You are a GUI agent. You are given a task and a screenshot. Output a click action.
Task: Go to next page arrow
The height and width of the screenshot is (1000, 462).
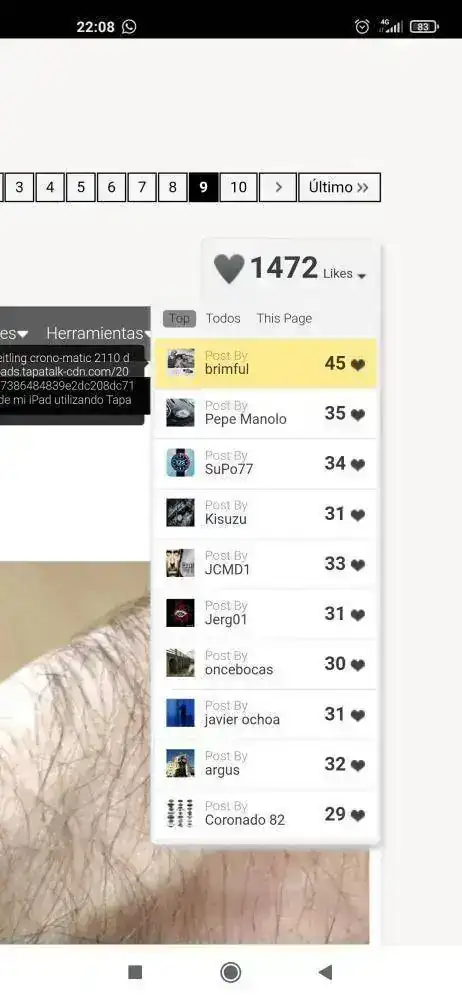click(278, 188)
